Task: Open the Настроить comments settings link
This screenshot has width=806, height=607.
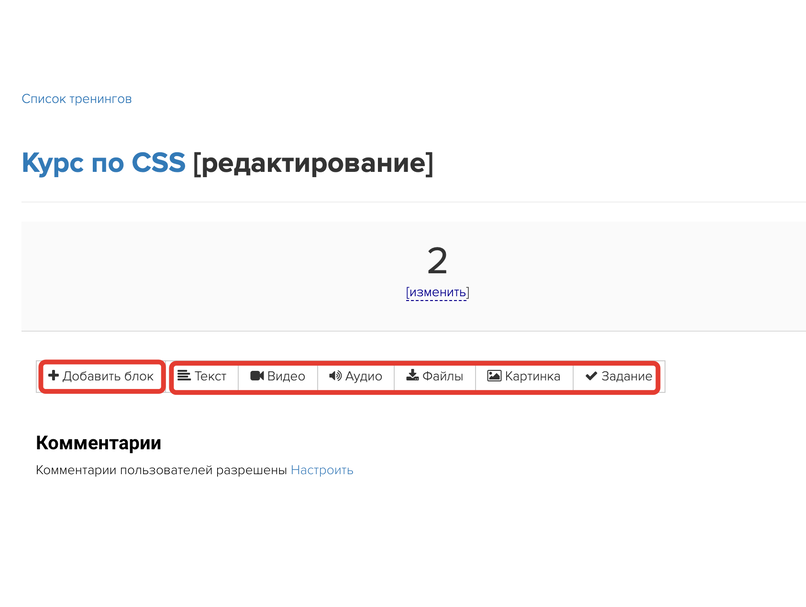Action: 322,470
